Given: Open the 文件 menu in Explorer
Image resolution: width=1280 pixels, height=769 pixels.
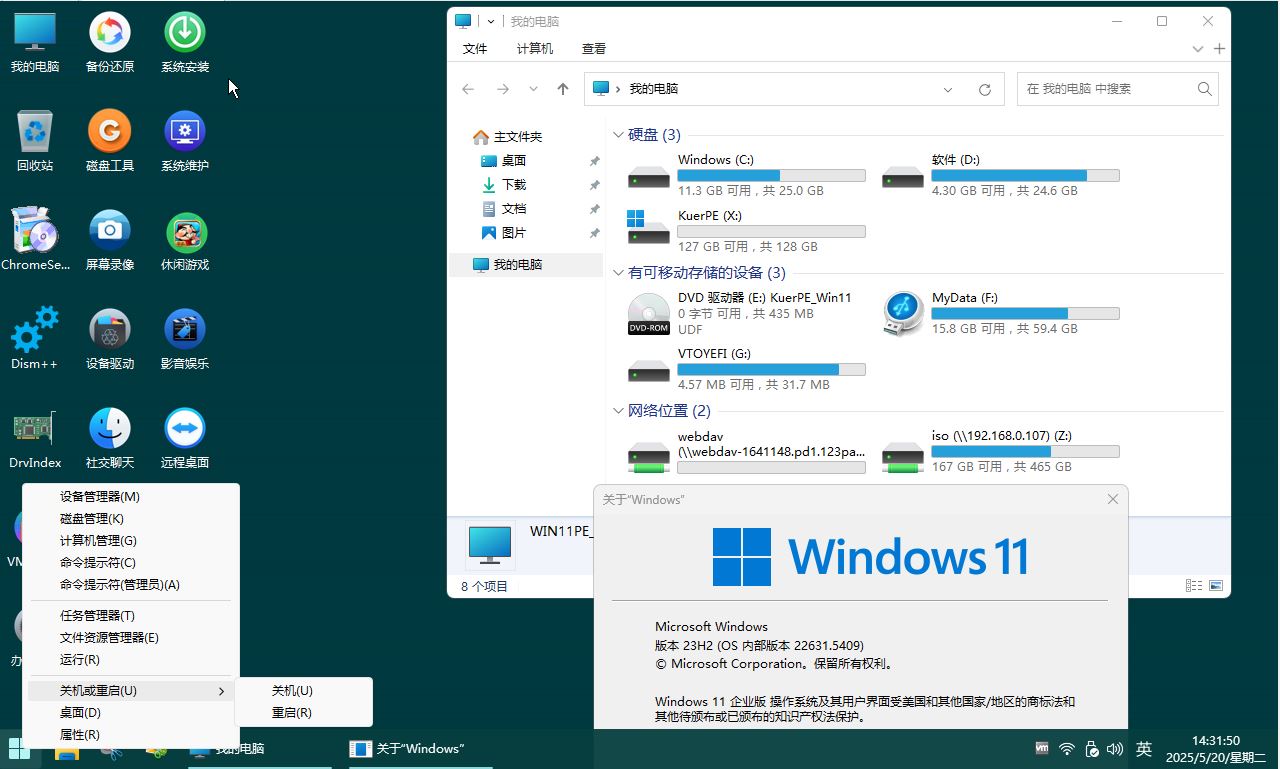Looking at the screenshot, I should (475, 49).
